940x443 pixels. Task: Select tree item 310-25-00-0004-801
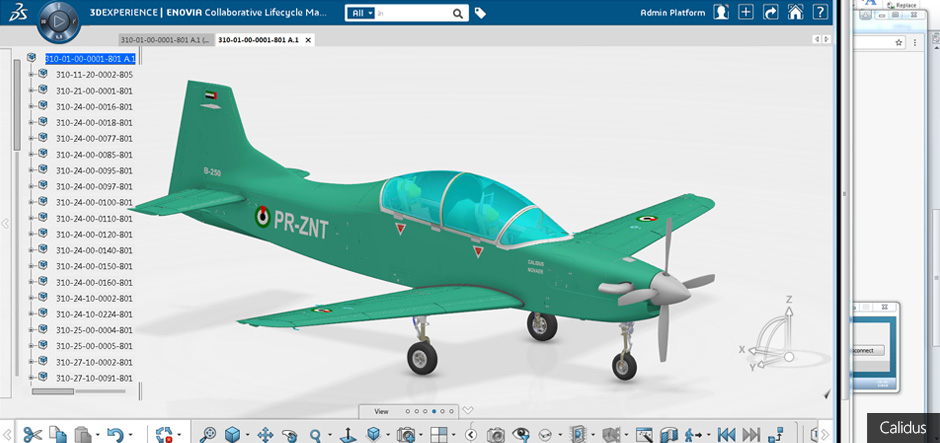(94, 330)
